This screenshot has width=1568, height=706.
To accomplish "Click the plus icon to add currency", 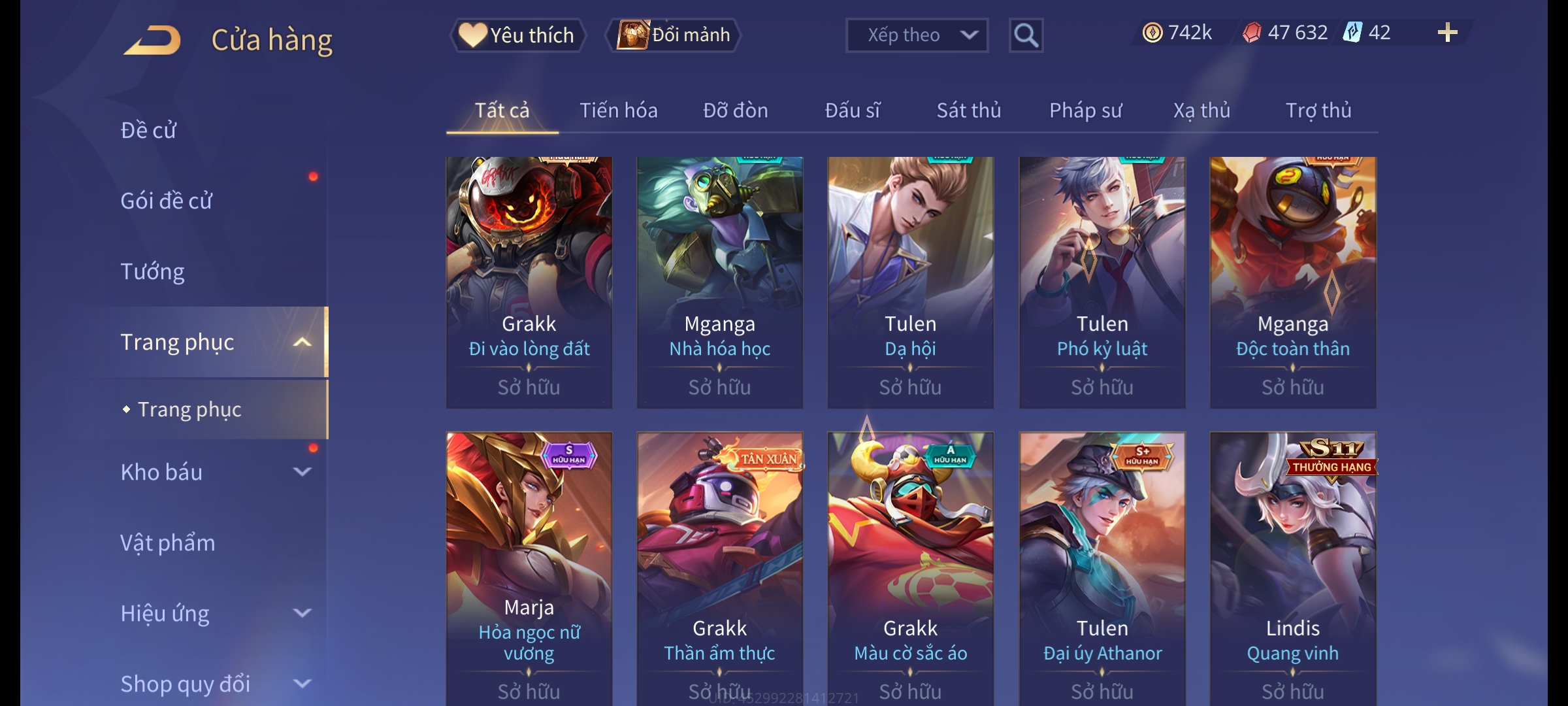I will [x=1448, y=33].
